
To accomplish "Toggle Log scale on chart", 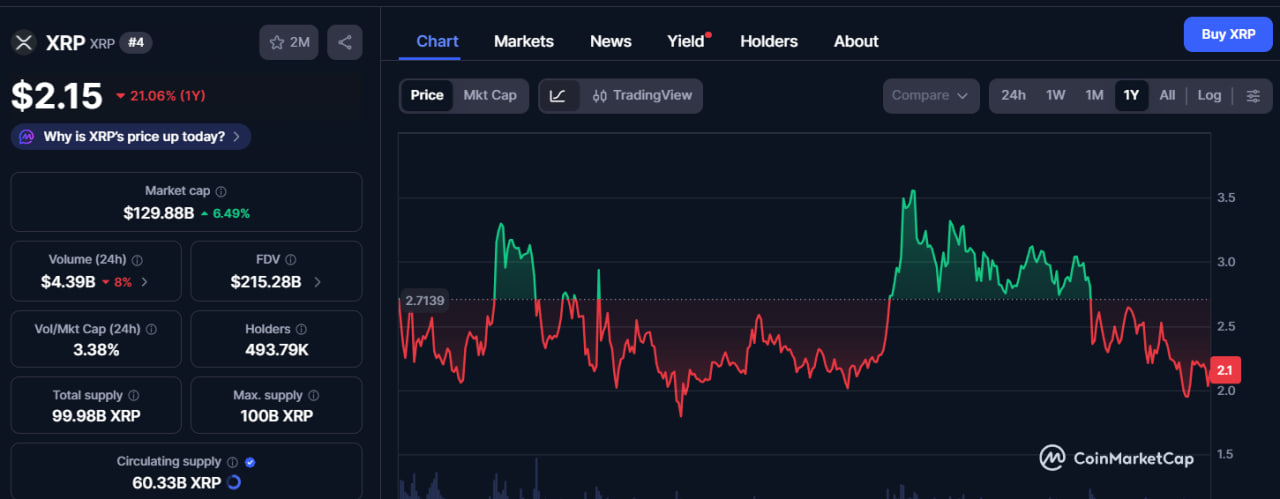I will point(1209,95).
